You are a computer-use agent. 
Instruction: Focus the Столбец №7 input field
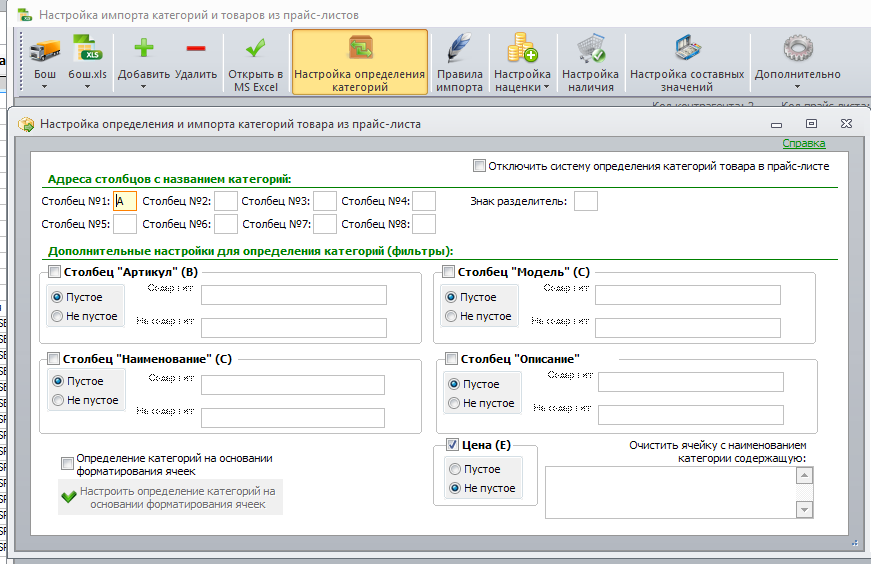pyautogui.click(x=325, y=224)
